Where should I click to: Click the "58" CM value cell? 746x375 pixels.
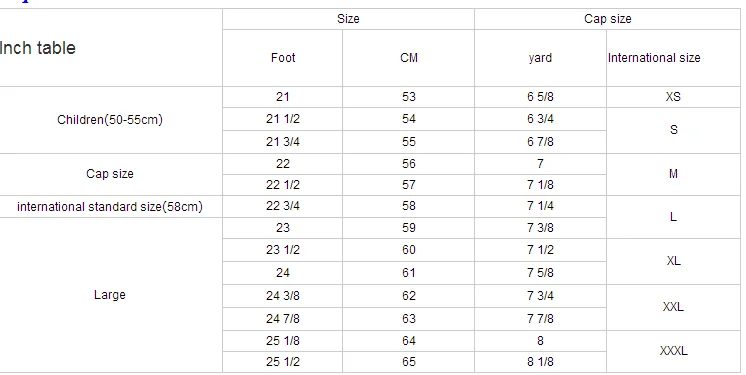click(x=409, y=206)
